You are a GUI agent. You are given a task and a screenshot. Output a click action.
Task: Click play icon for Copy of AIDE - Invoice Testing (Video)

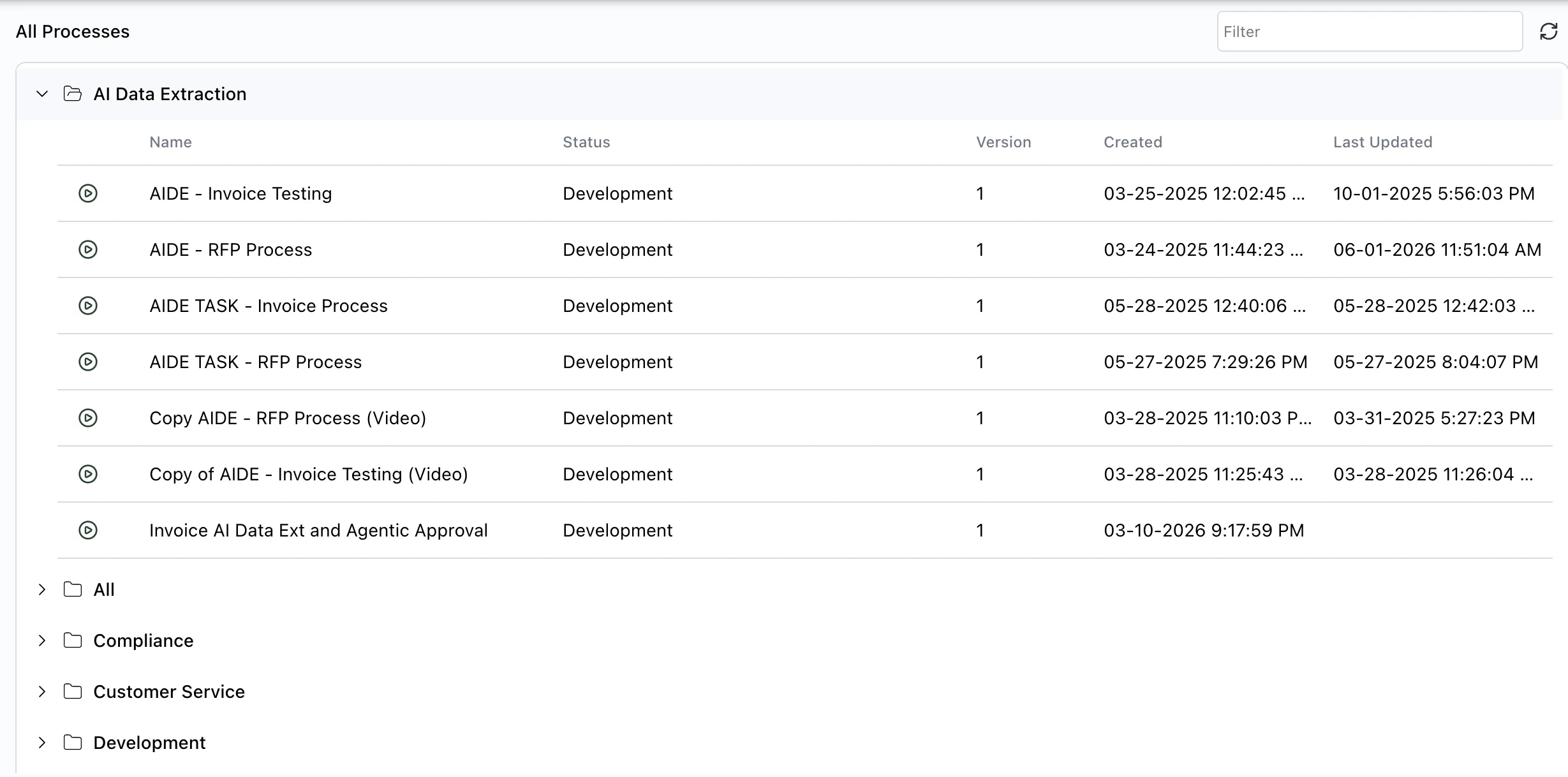click(x=88, y=474)
